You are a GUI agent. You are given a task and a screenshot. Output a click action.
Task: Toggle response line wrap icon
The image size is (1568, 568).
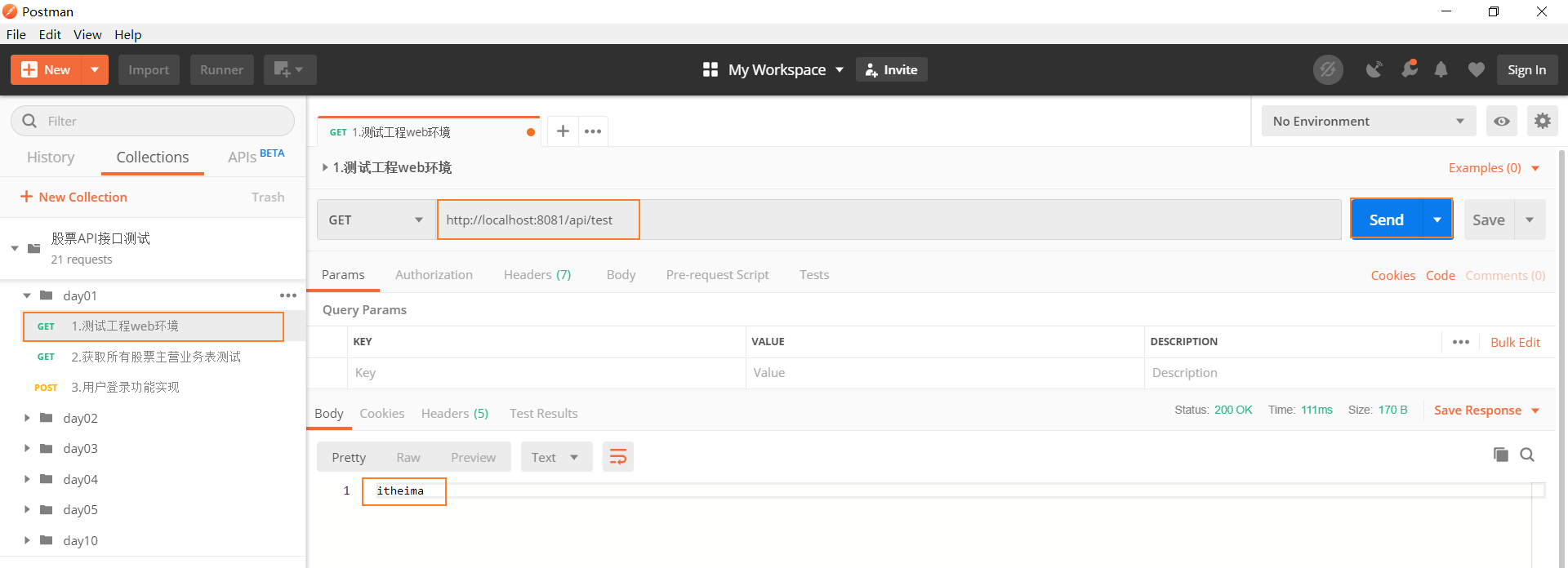(x=618, y=457)
